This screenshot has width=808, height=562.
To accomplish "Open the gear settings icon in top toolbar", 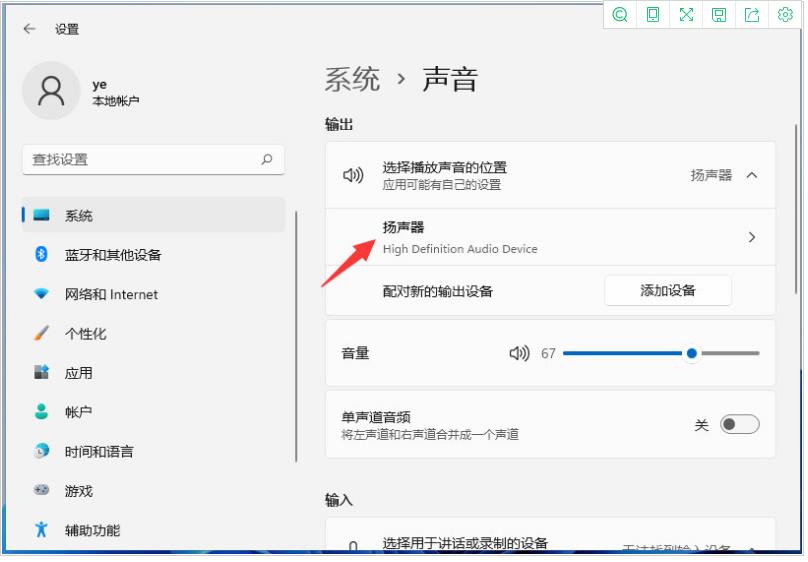I will [x=785, y=14].
